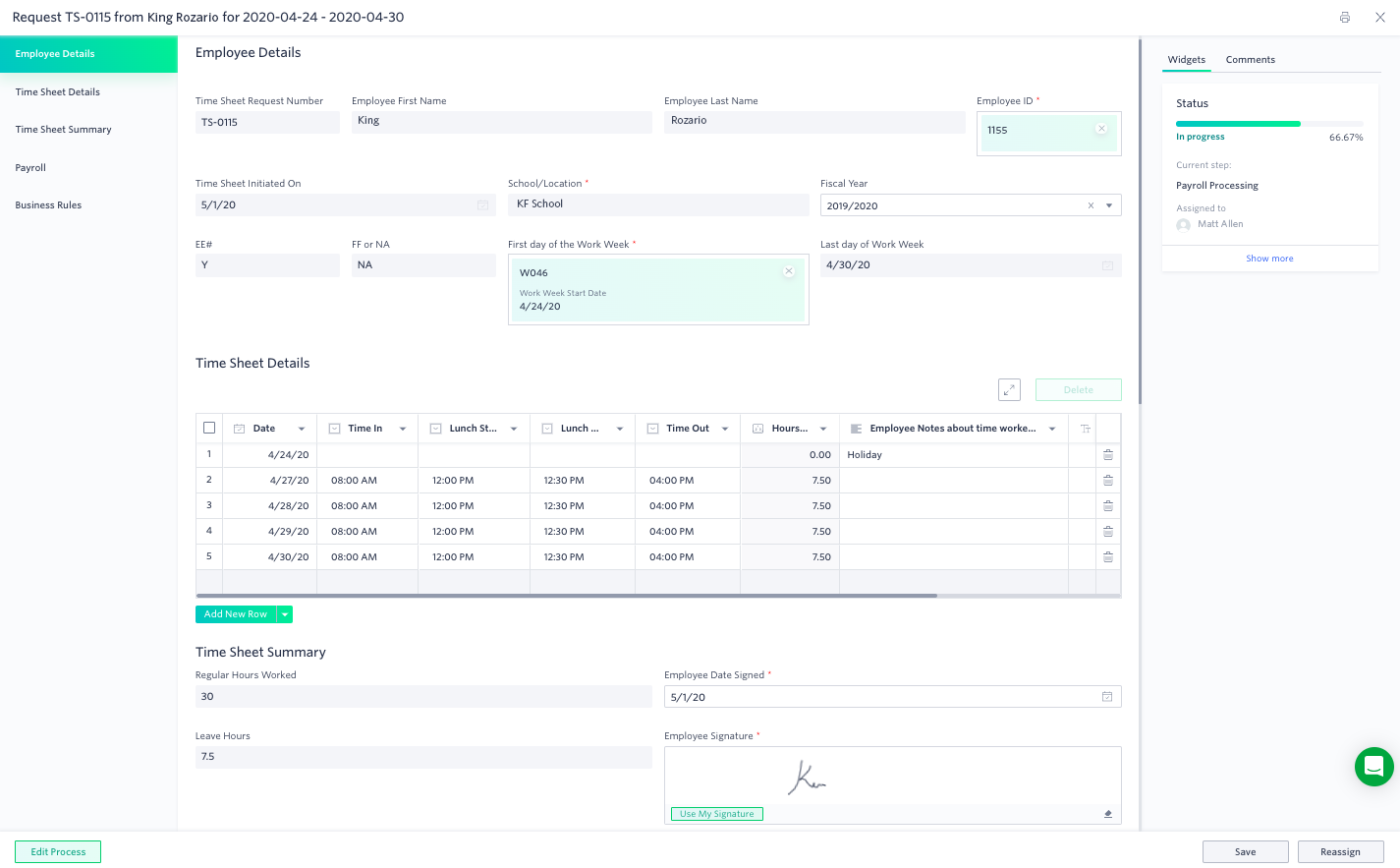Screen dimensions: 1400x868
Task: Delete row 4/24/20 with trash icon
Action: (1108, 455)
